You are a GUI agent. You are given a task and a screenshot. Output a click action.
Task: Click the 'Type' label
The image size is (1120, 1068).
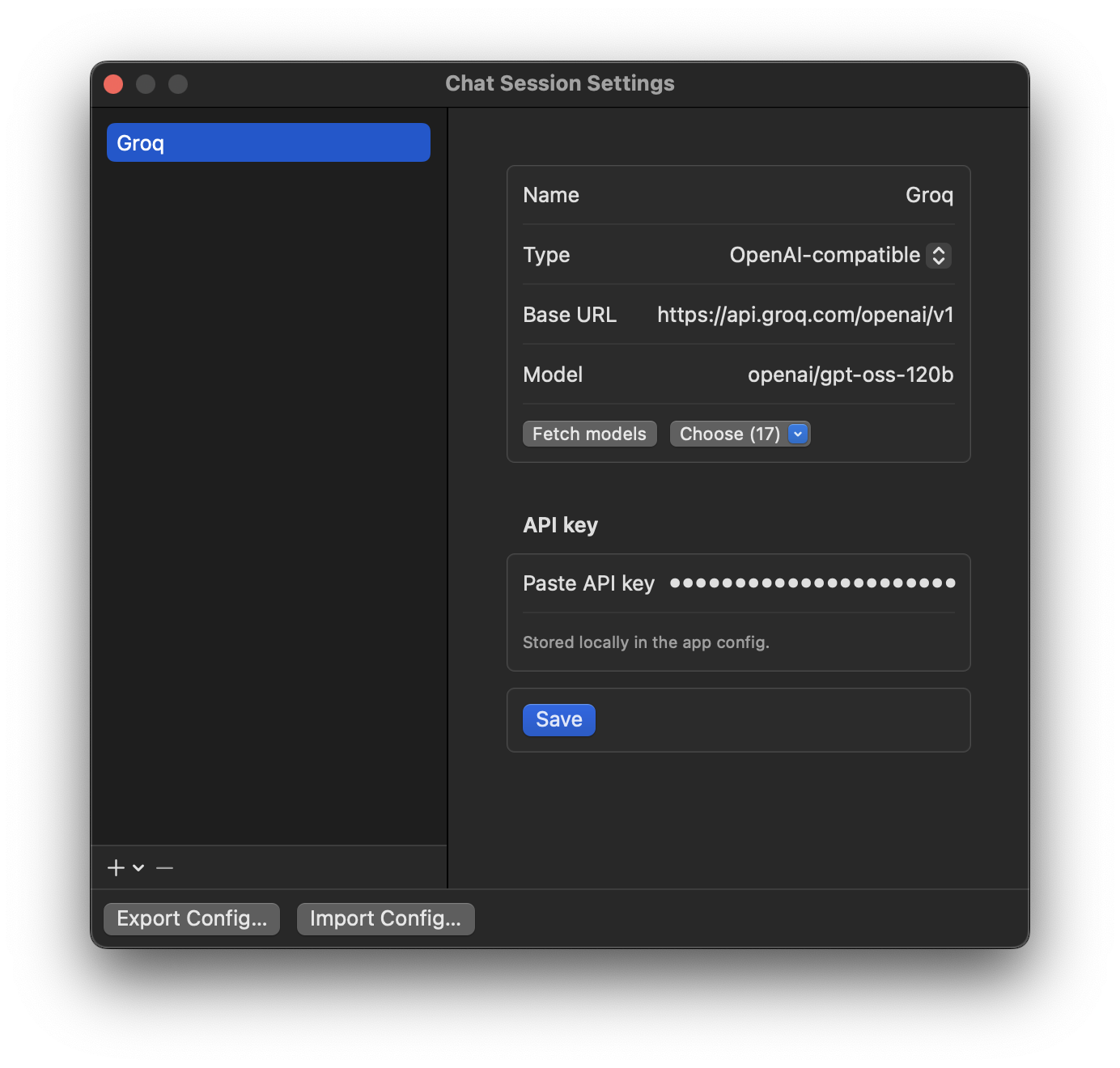(546, 255)
